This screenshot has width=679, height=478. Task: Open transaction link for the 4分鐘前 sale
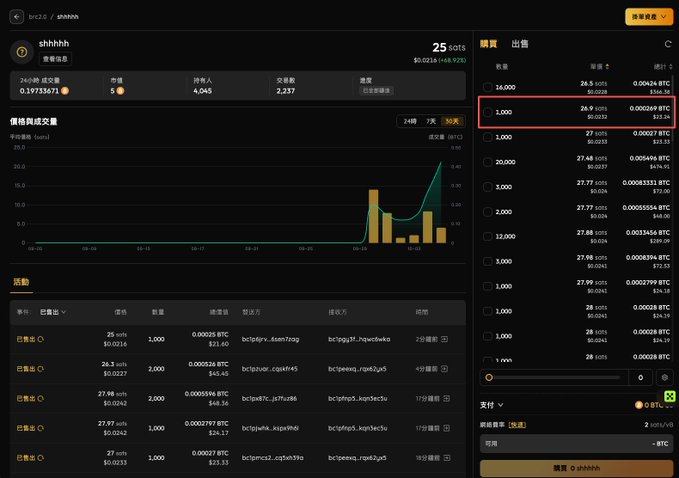tap(444, 368)
